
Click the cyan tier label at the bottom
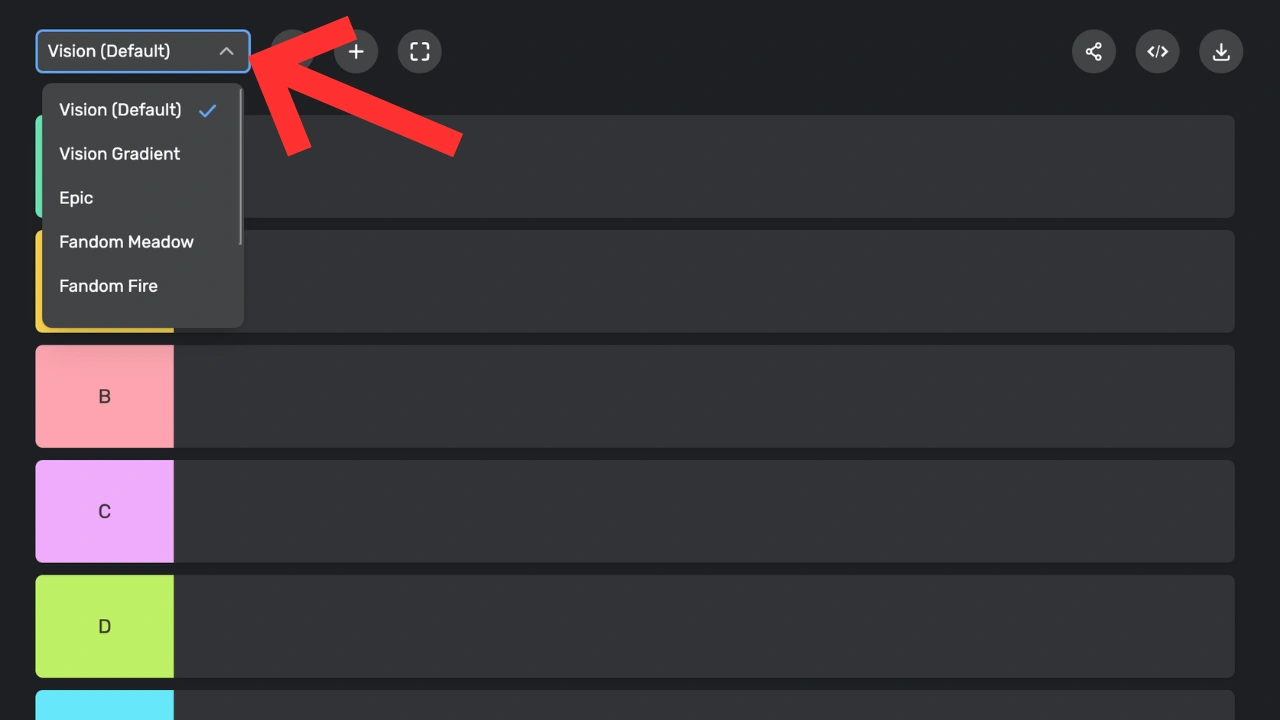point(105,705)
